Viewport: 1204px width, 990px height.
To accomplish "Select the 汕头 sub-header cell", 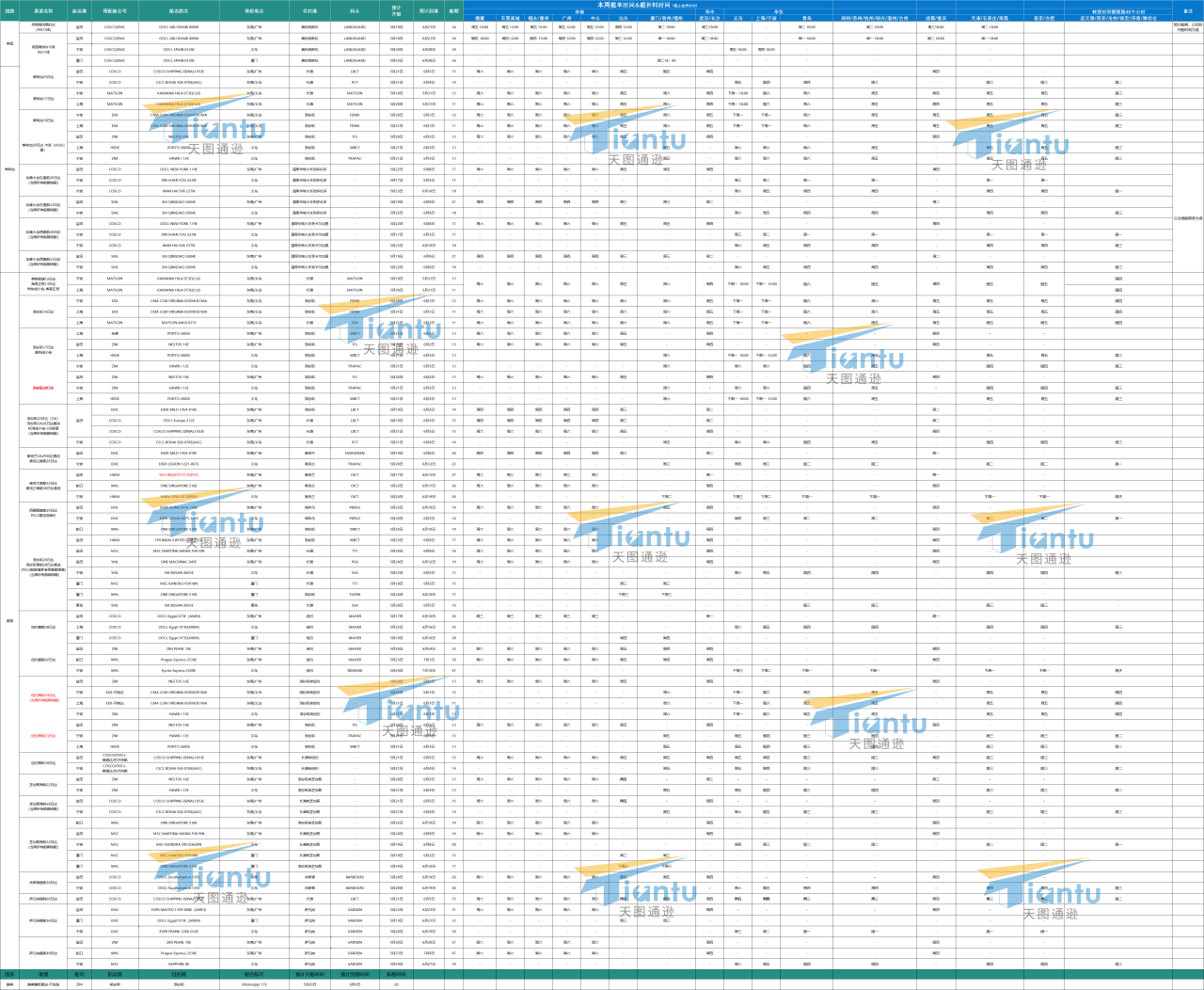I will pos(624,18).
